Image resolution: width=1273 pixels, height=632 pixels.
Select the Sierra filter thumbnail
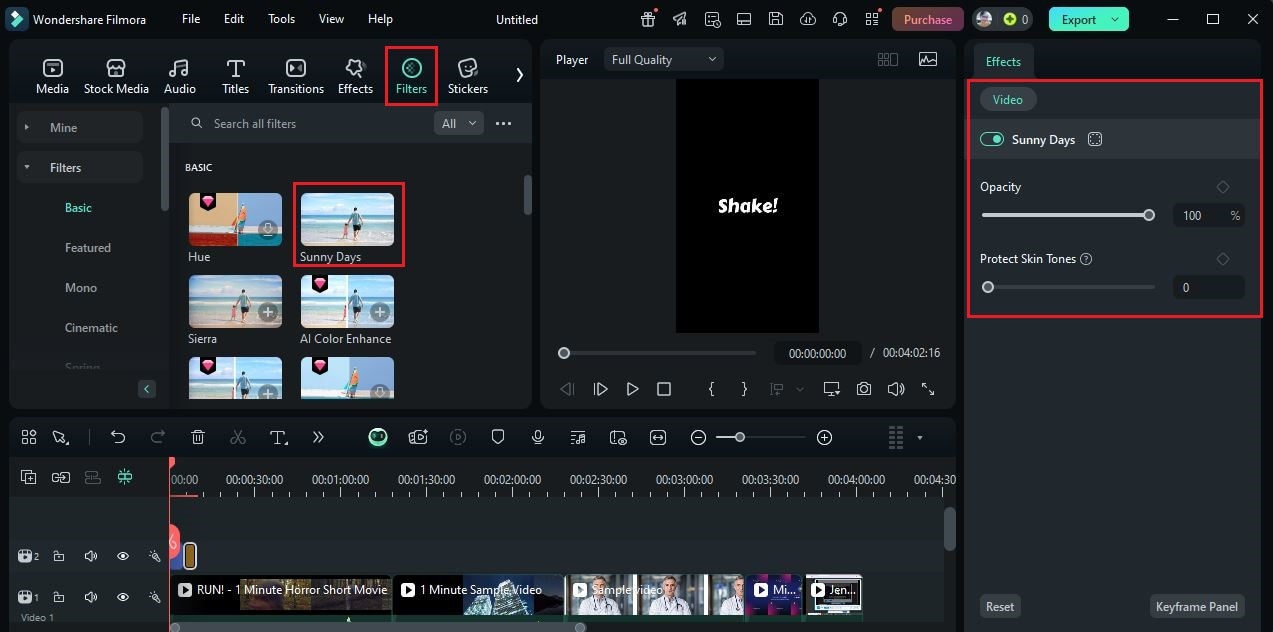(235, 301)
